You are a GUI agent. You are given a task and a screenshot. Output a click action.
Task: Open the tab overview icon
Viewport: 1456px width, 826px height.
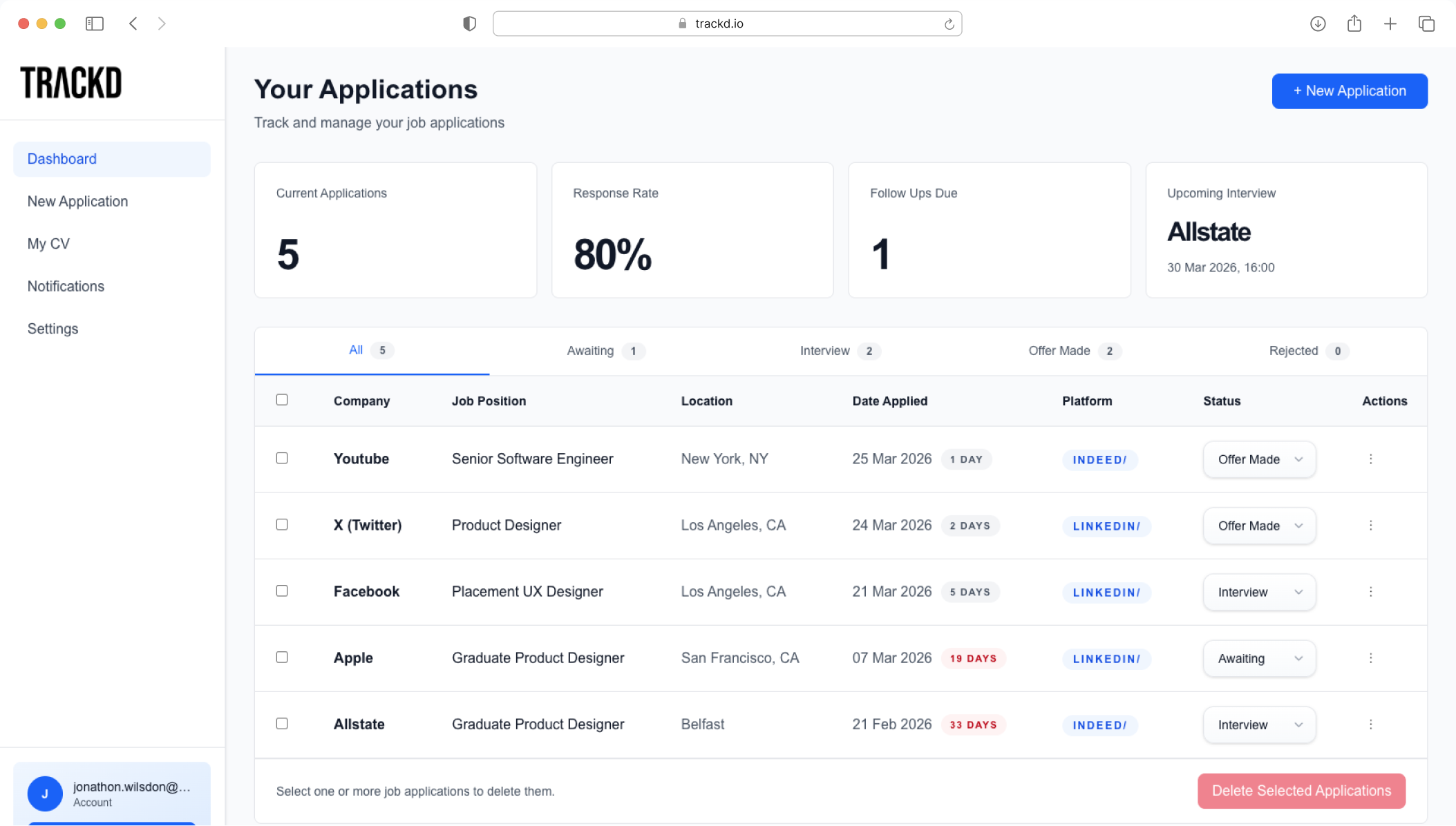coord(1426,23)
